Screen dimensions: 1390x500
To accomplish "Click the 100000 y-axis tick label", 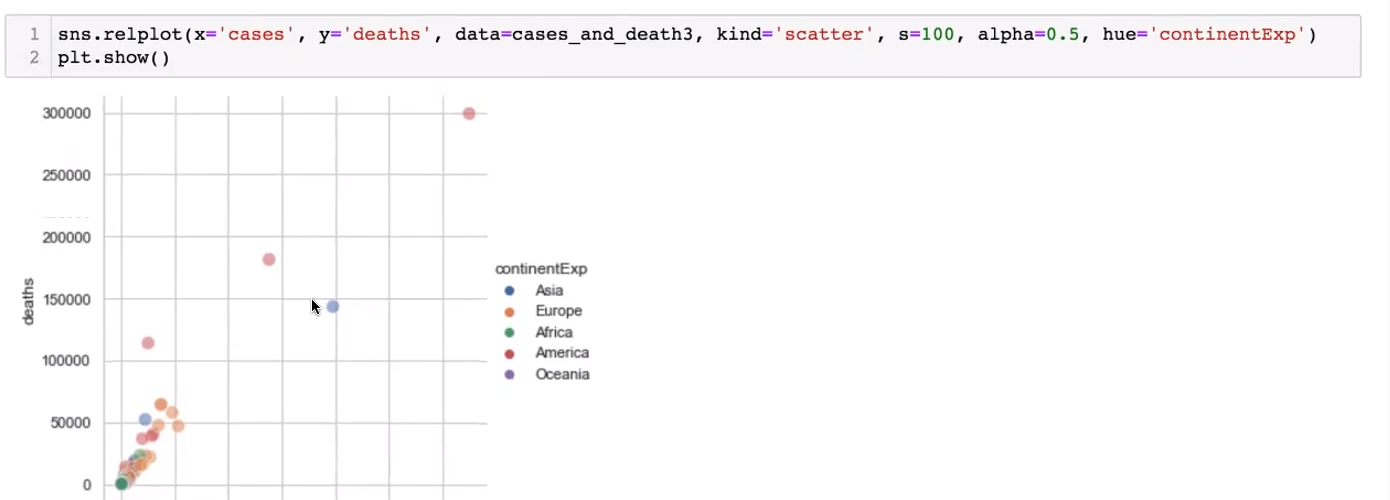I will pos(67,361).
